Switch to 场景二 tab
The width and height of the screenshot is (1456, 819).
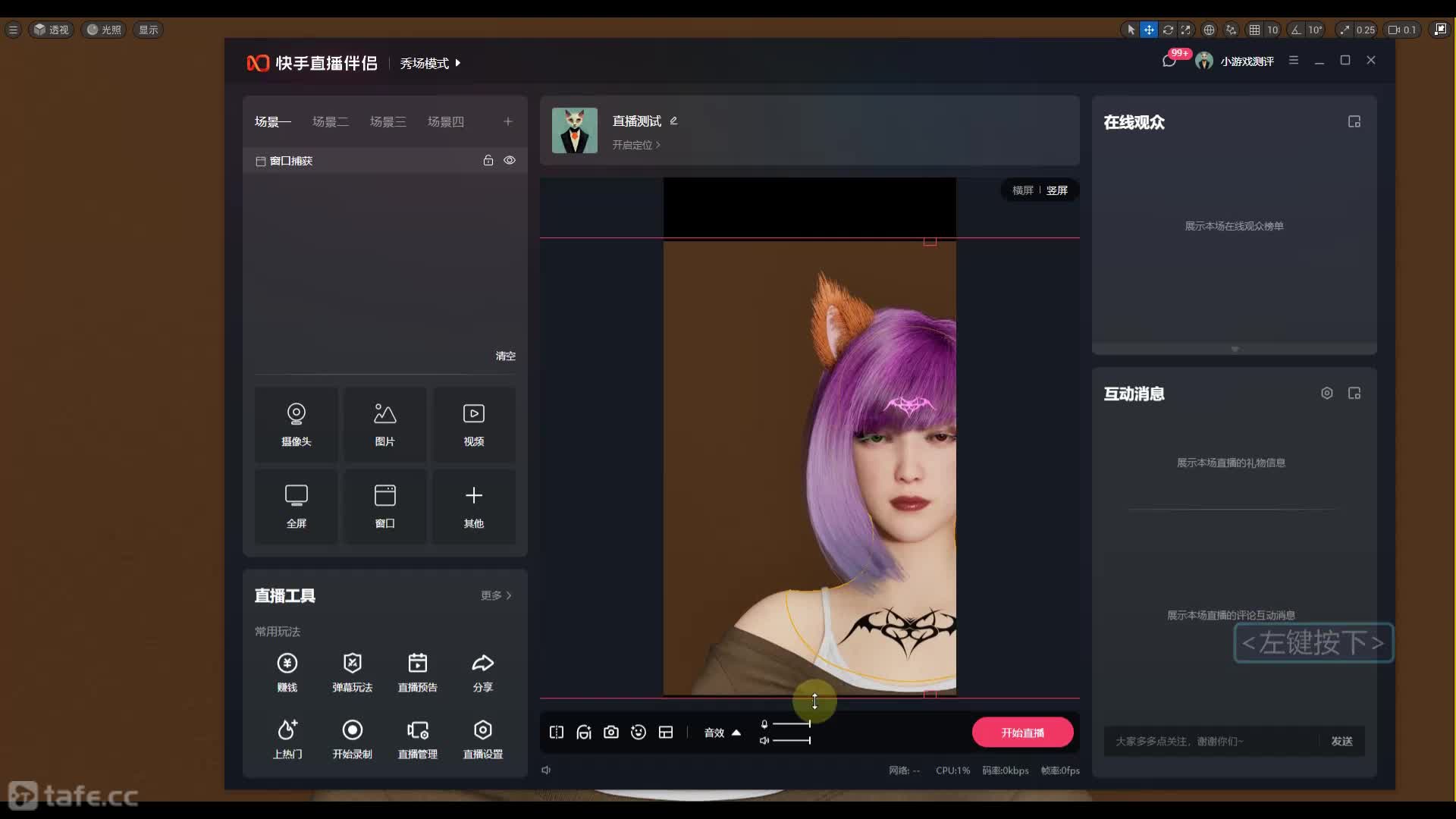(330, 122)
